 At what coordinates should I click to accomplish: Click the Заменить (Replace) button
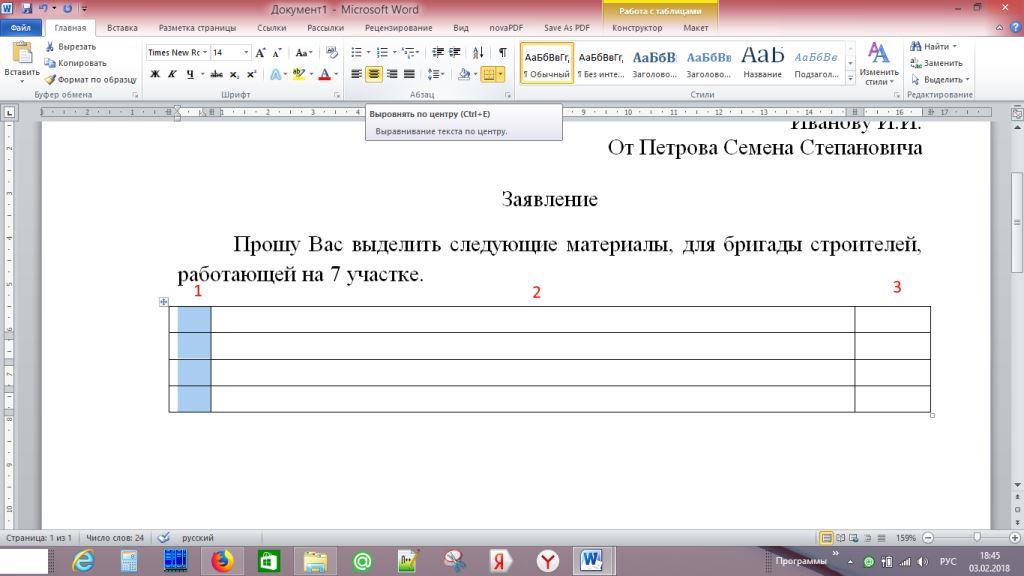pos(935,62)
